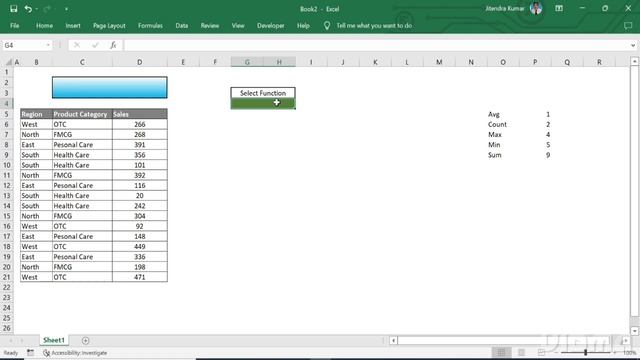Click the Ribbon Display Options icon
This screenshot has height=360, width=640.
click(559, 9)
